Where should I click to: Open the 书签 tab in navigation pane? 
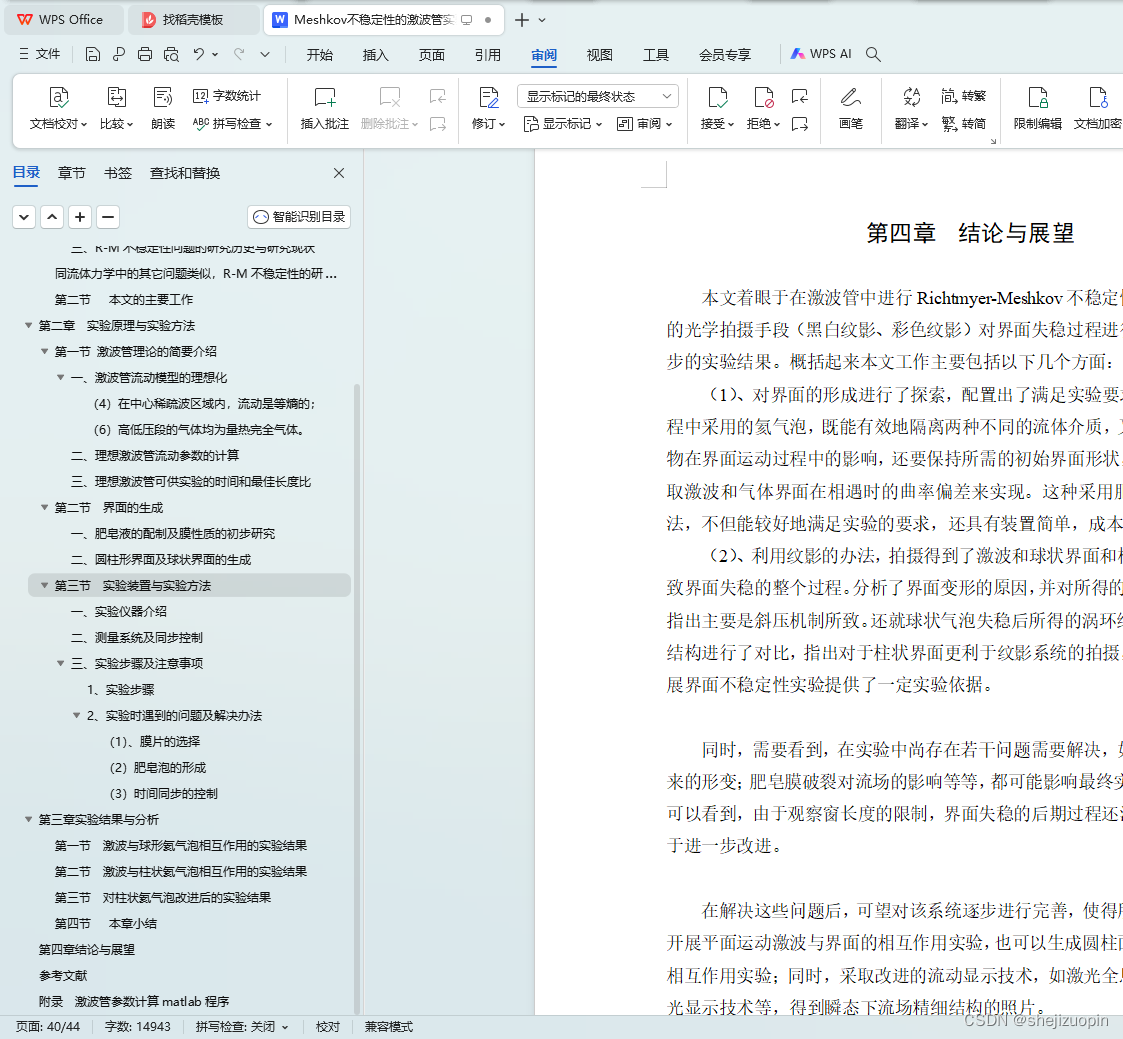[117, 173]
